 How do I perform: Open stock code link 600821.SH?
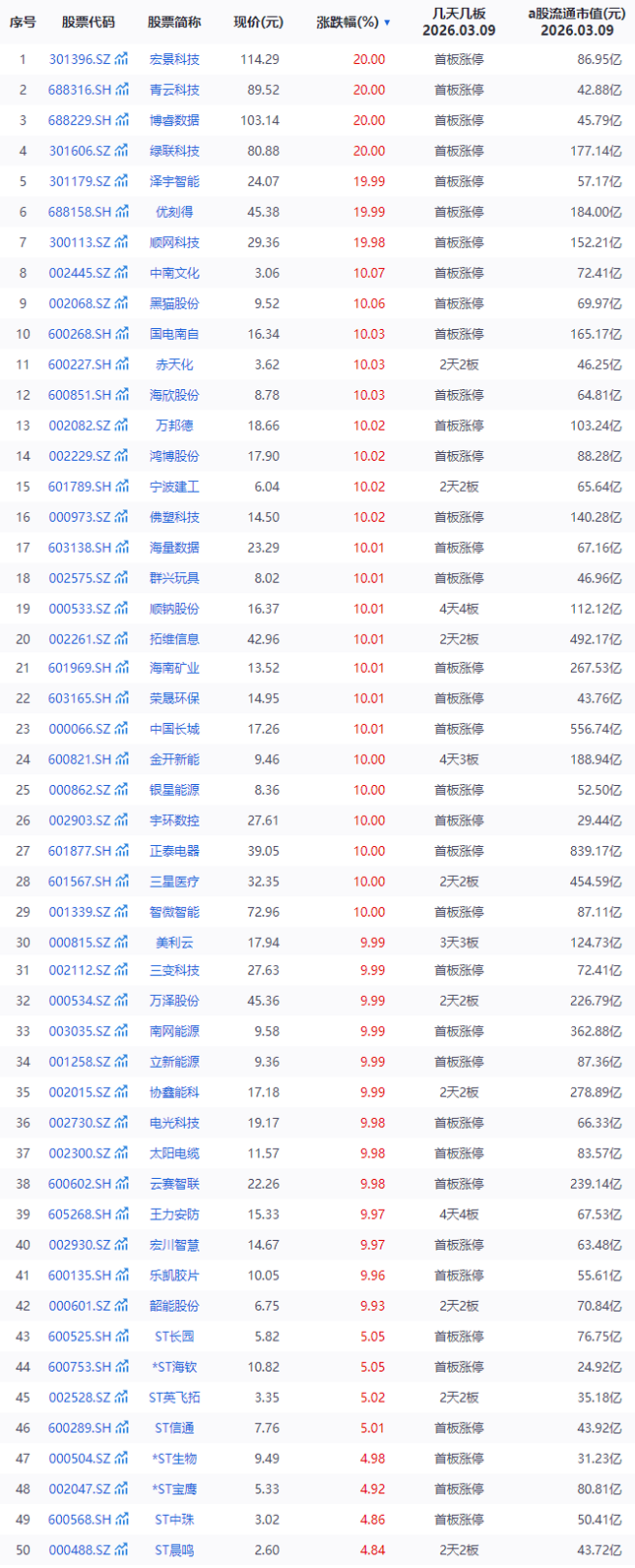click(x=79, y=759)
